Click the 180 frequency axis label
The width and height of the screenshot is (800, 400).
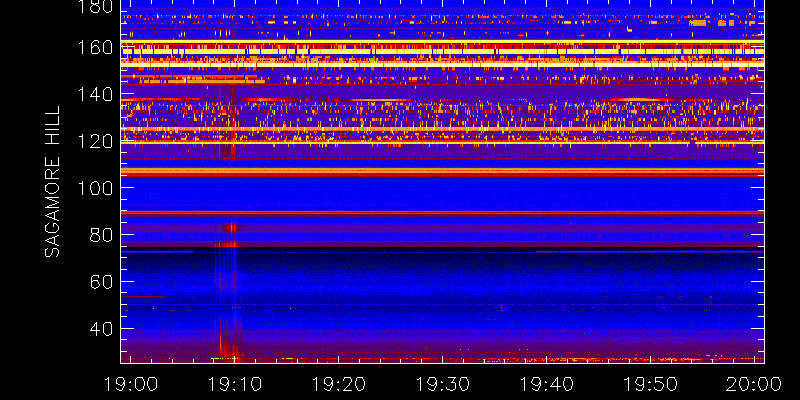coord(95,7)
